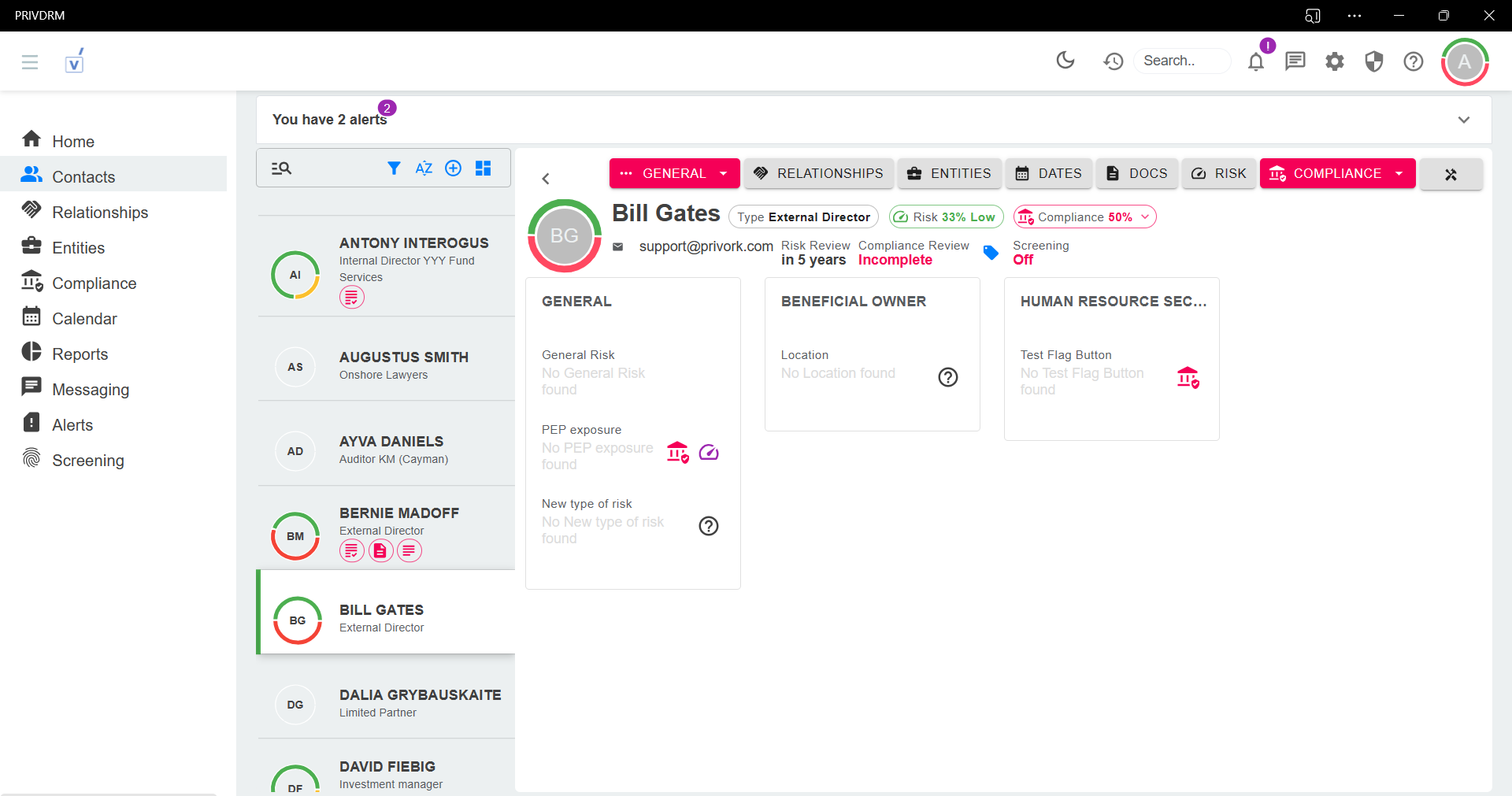Sort contacts alphabetically with AZ icon
1512x796 pixels.
pyautogui.click(x=424, y=168)
